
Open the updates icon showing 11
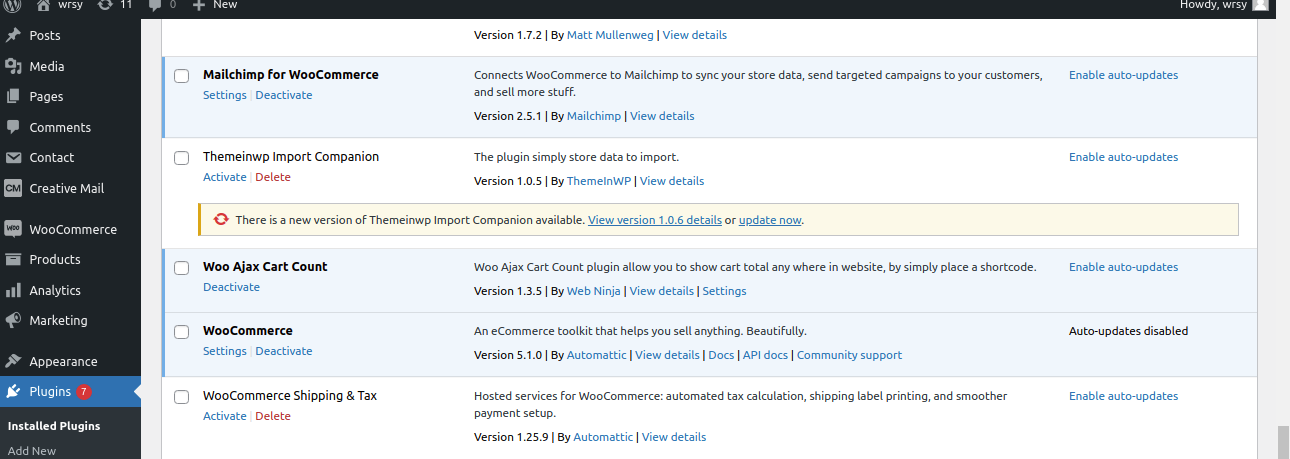pos(105,5)
